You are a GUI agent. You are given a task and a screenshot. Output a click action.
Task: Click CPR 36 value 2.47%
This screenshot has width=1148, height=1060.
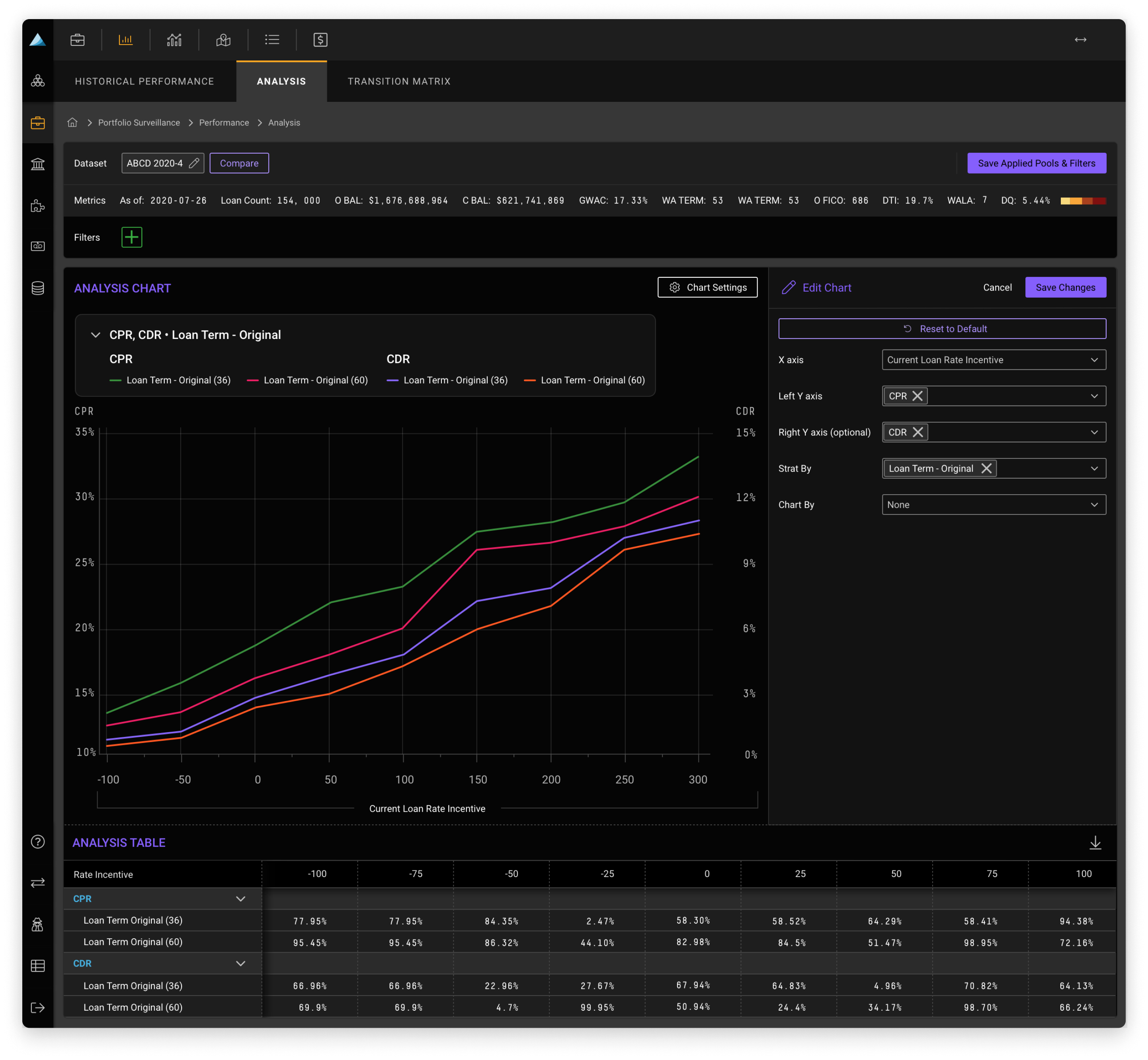600,921
